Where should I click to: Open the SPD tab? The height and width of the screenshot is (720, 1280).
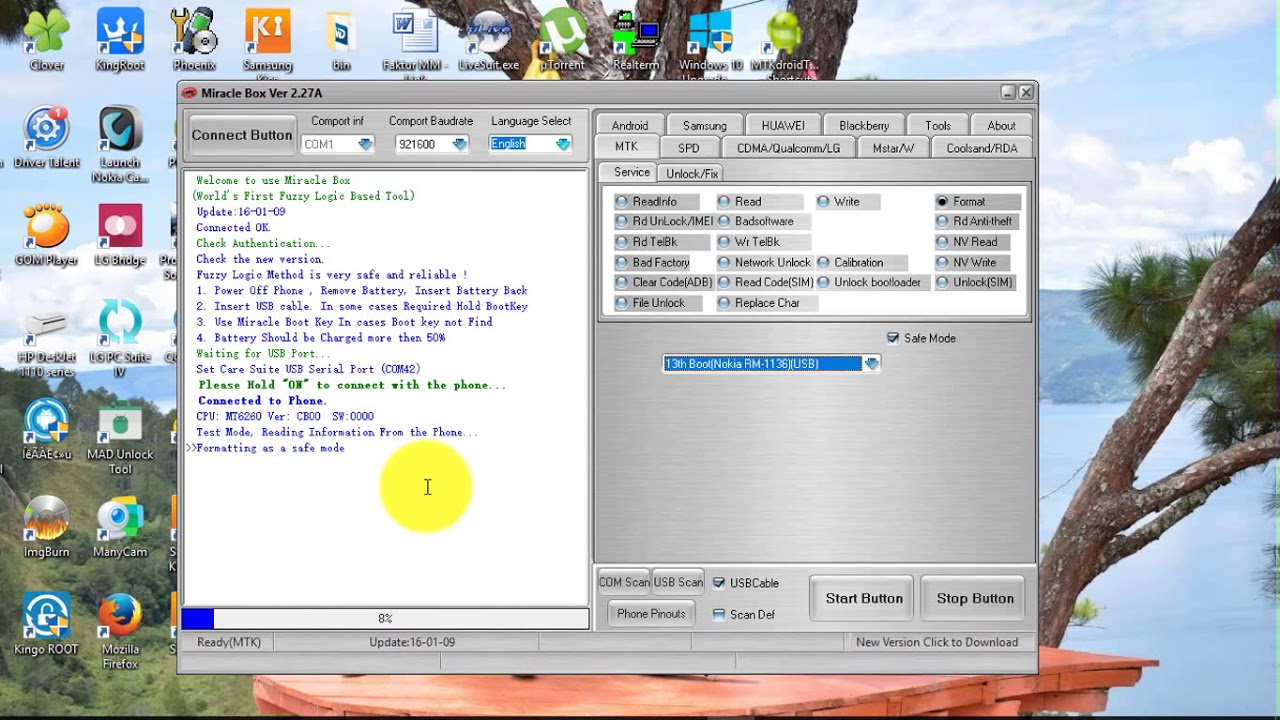click(x=689, y=148)
